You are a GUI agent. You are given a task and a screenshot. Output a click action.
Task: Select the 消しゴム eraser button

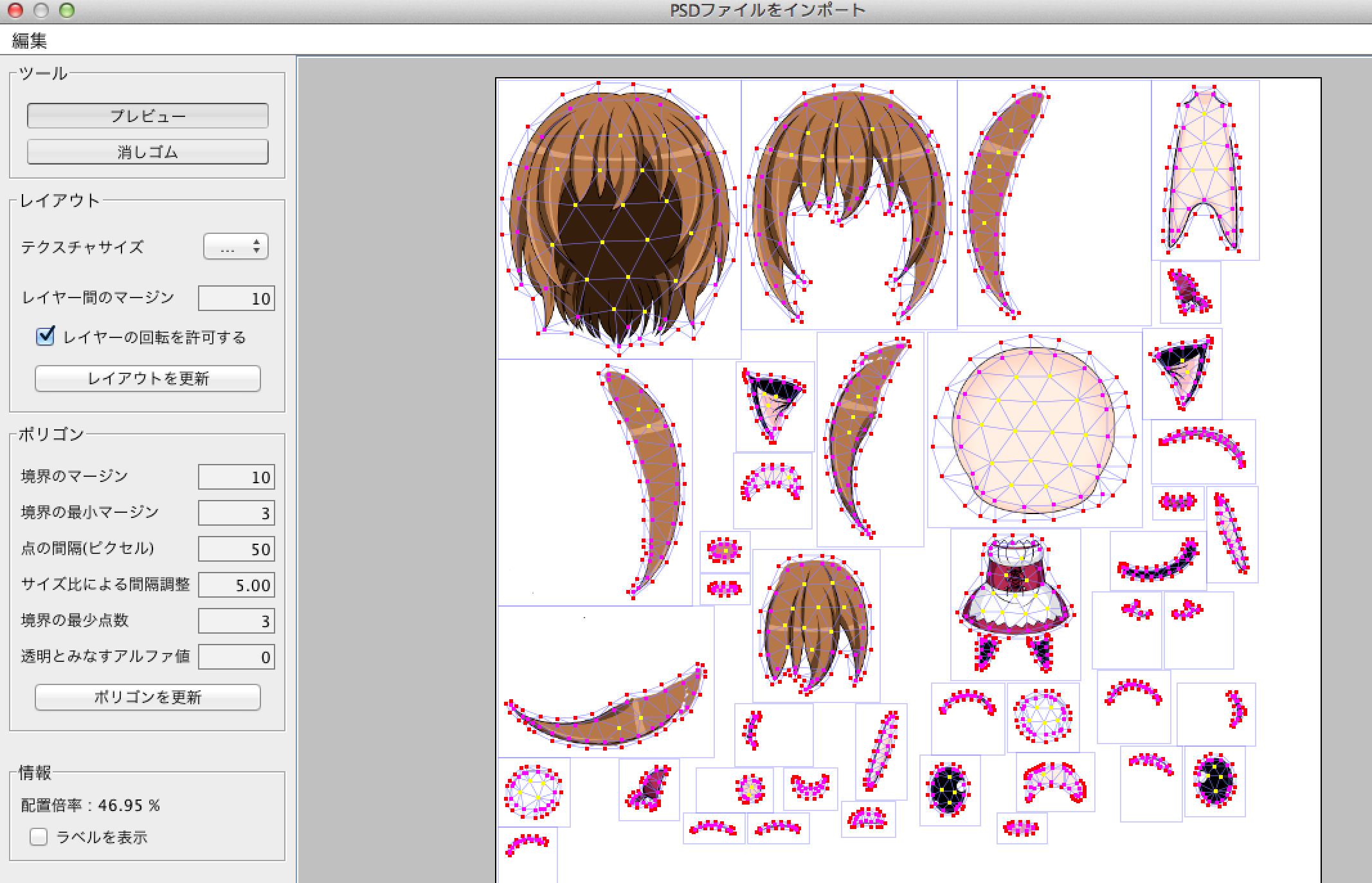[x=147, y=152]
